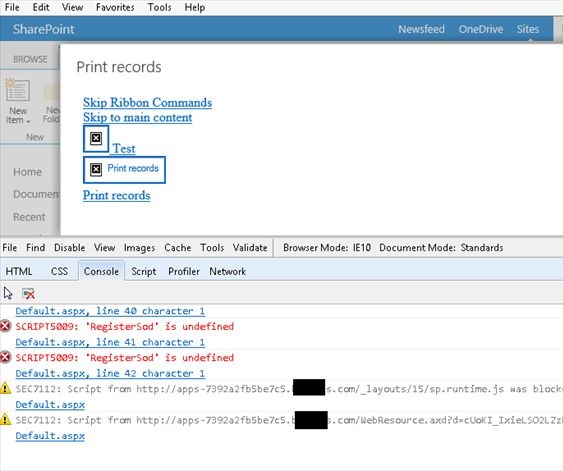Open the developer tools Tools menu

coord(212,248)
